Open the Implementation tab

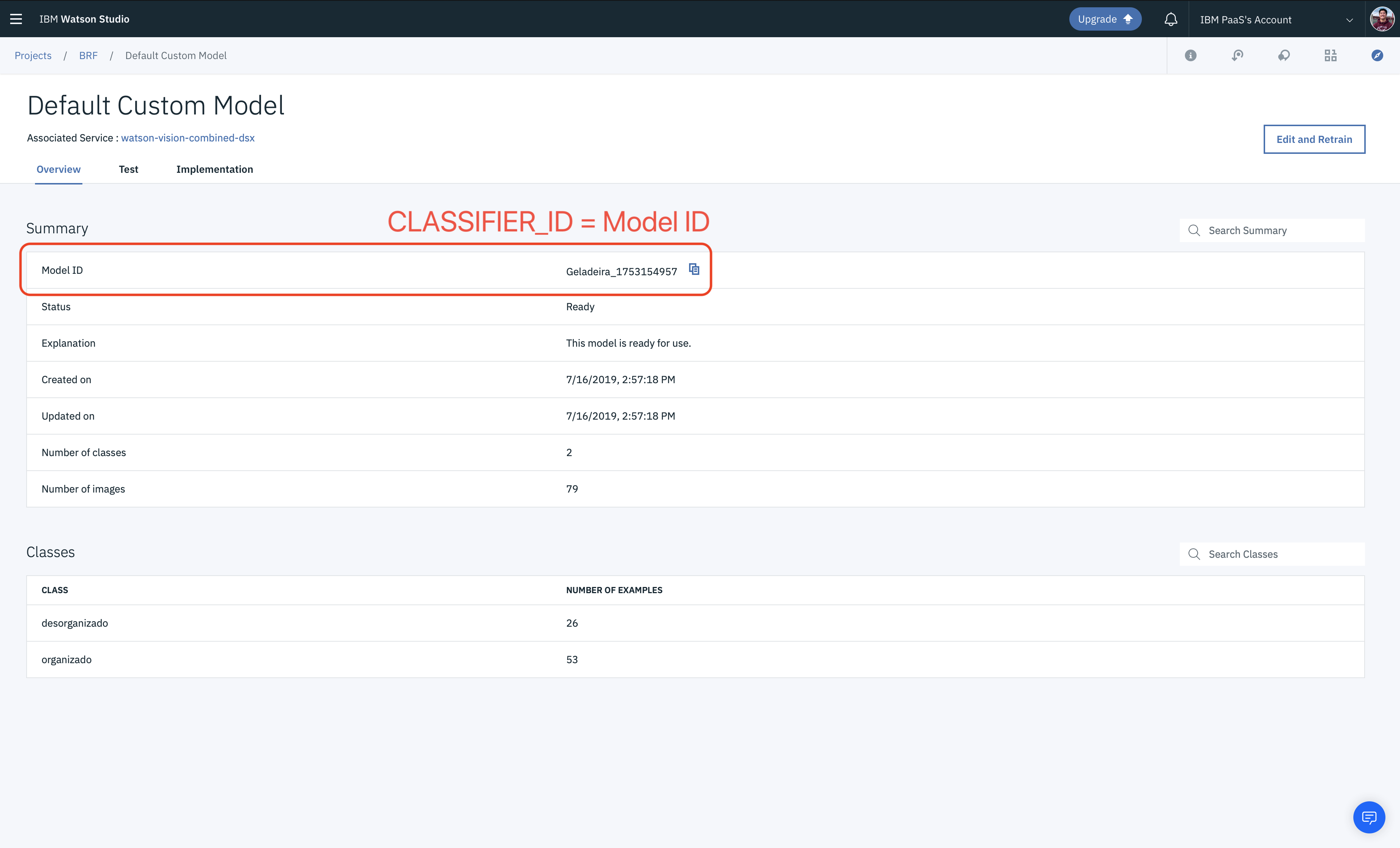[214, 169]
